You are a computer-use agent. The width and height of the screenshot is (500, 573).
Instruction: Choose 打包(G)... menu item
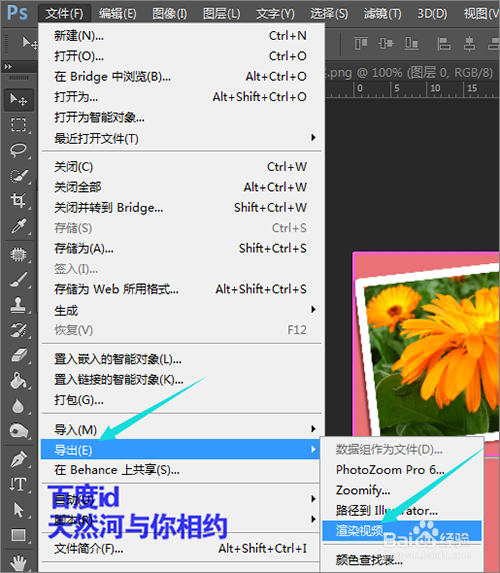[x=181, y=400]
